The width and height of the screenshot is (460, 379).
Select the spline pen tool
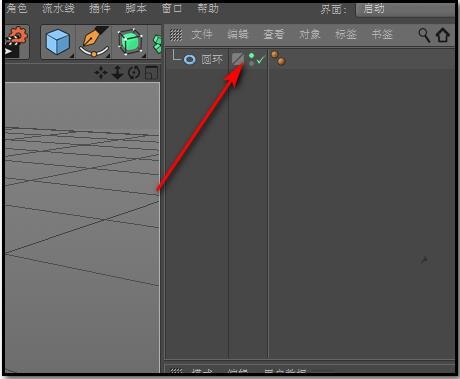[94, 42]
